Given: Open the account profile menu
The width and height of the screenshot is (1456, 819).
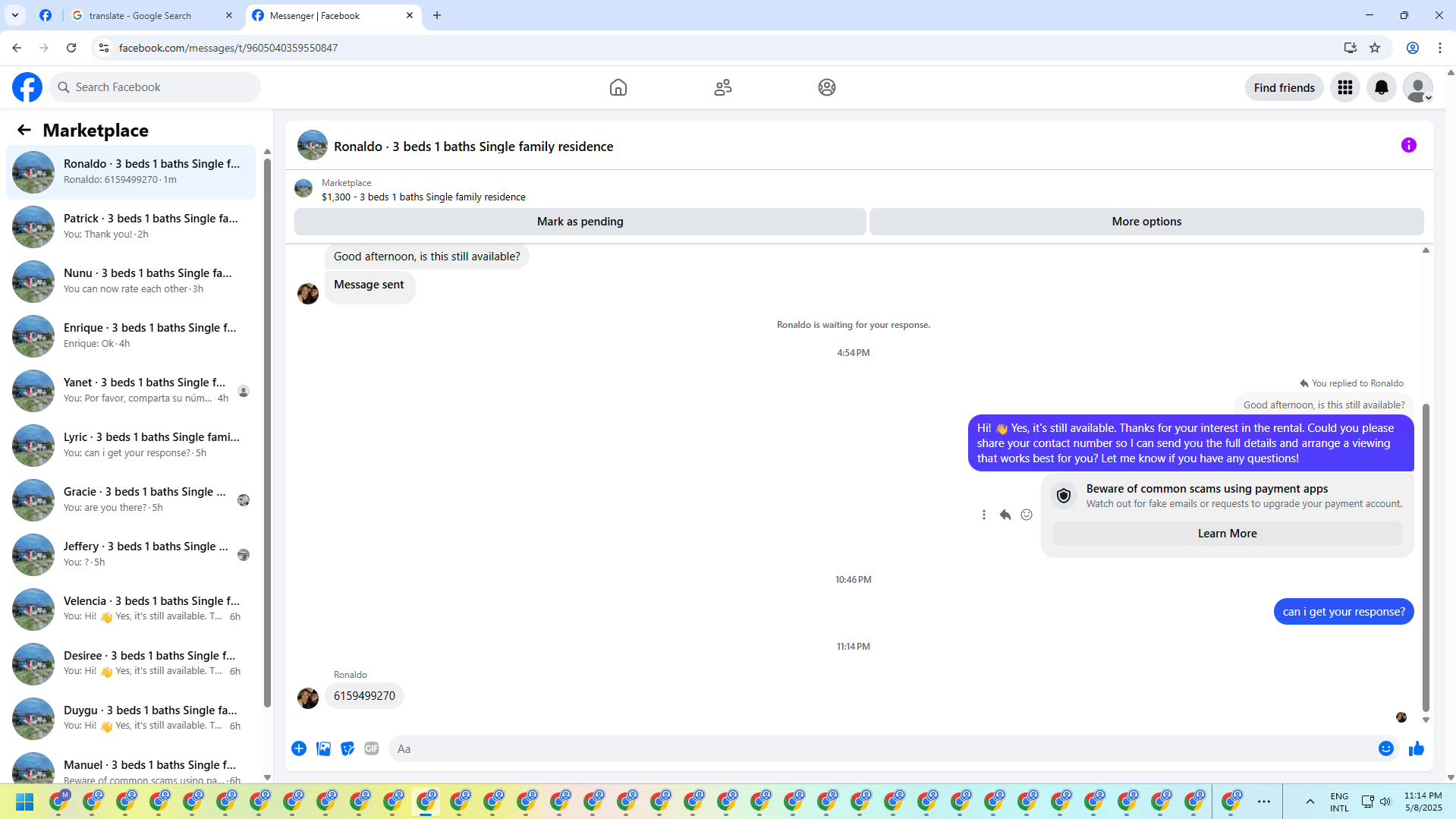Looking at the screenshot, I should [x=1417, y=87].
